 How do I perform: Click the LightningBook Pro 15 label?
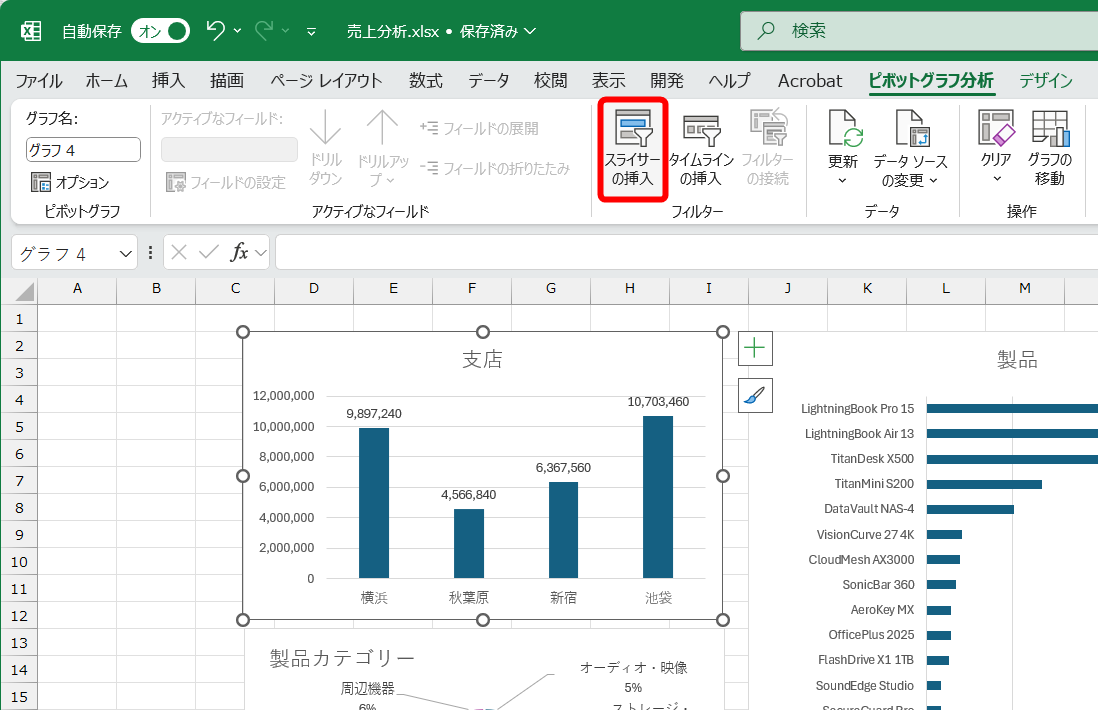point(857,408)
